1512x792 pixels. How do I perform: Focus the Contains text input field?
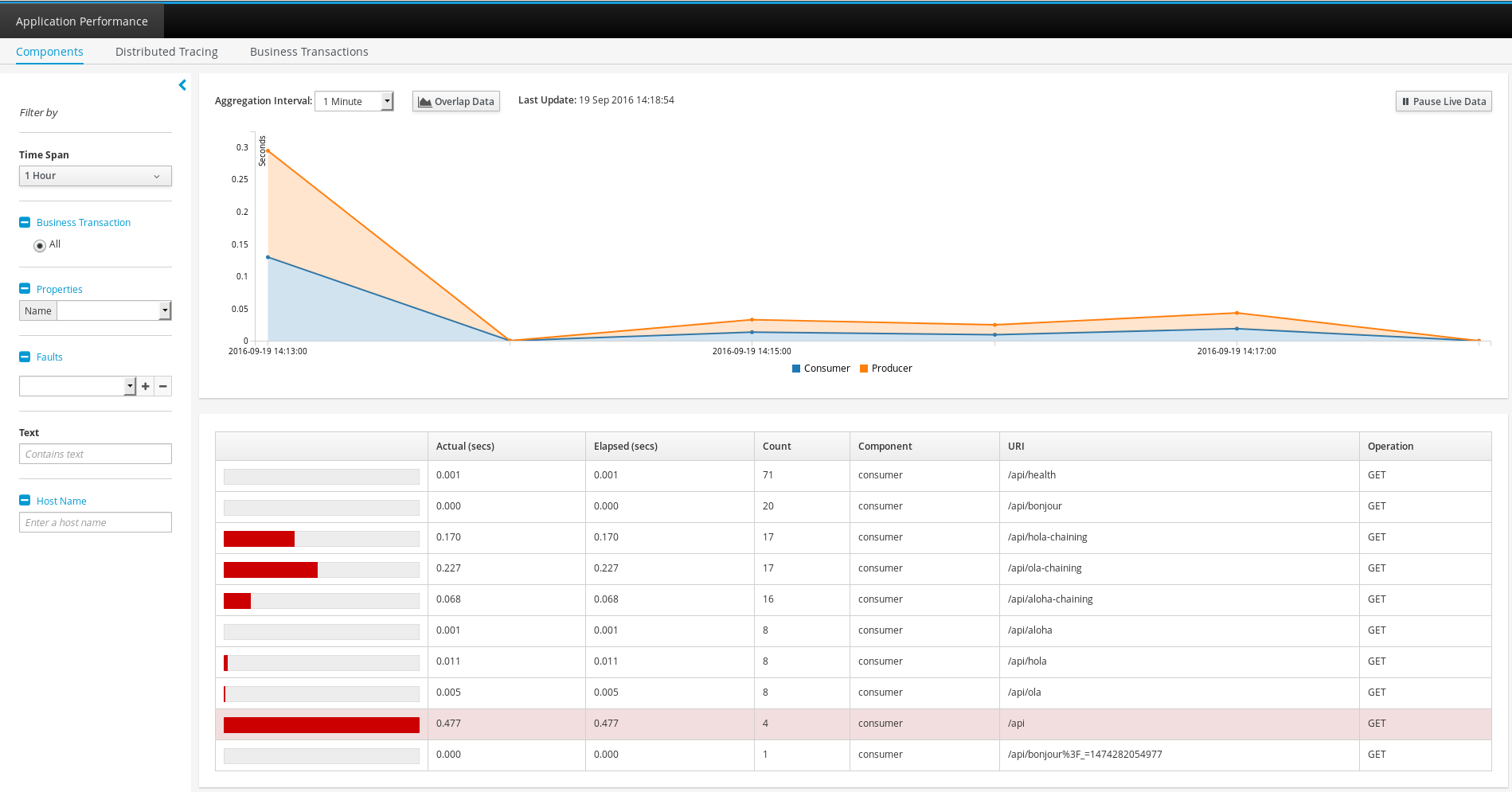96,454
